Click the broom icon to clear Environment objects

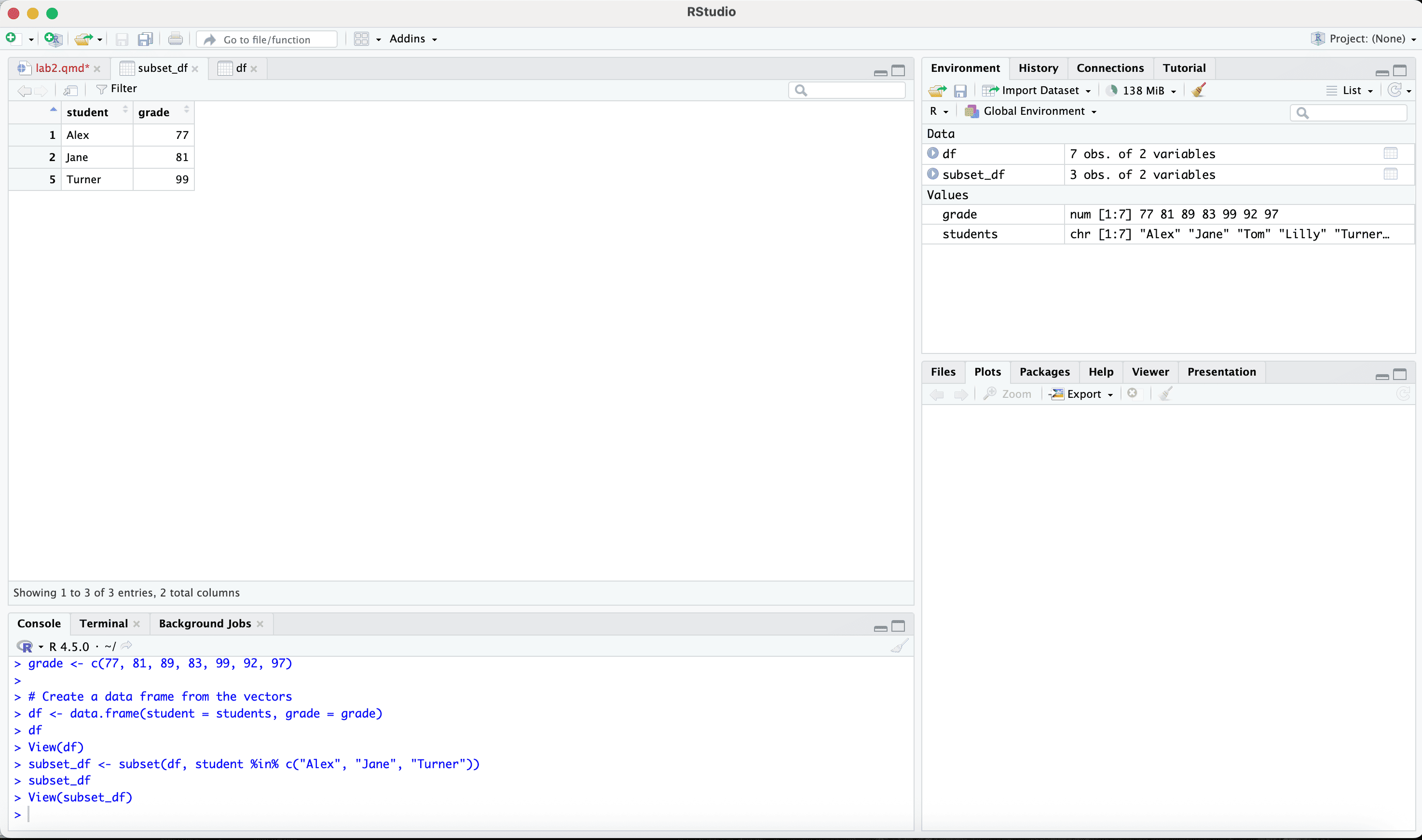1198,90
